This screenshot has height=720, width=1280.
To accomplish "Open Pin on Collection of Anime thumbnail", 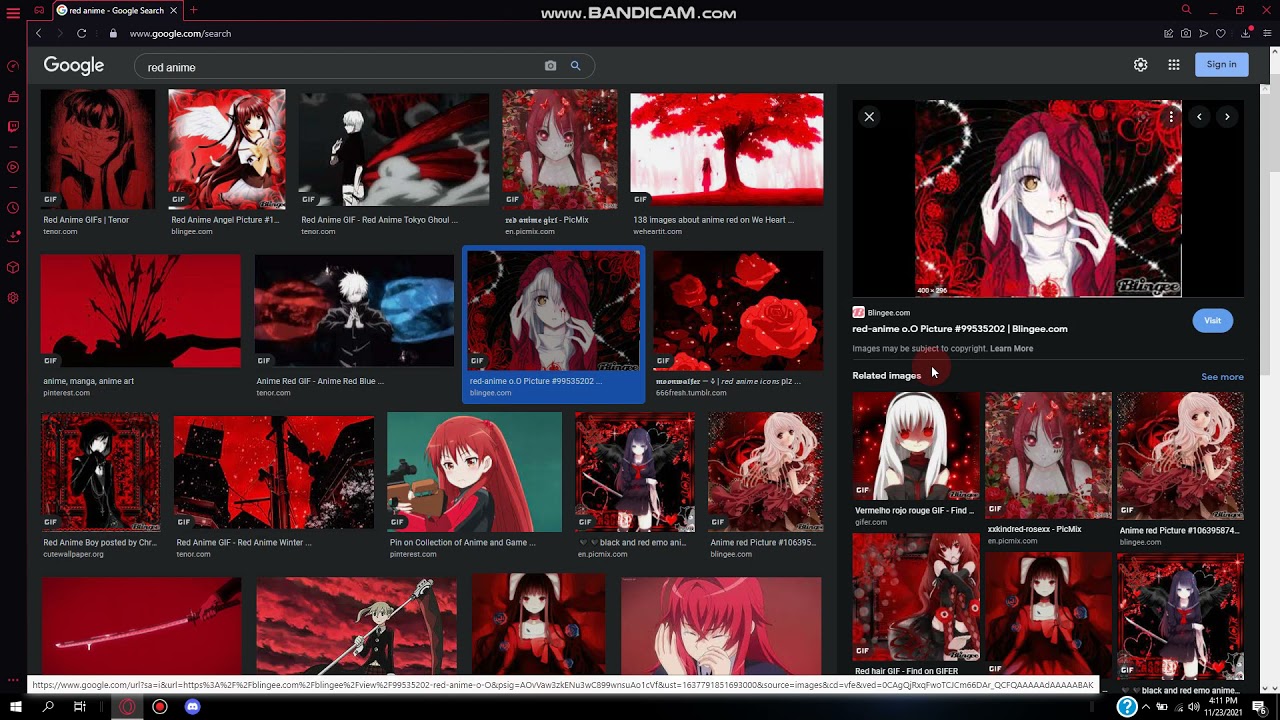I will 474,472.
